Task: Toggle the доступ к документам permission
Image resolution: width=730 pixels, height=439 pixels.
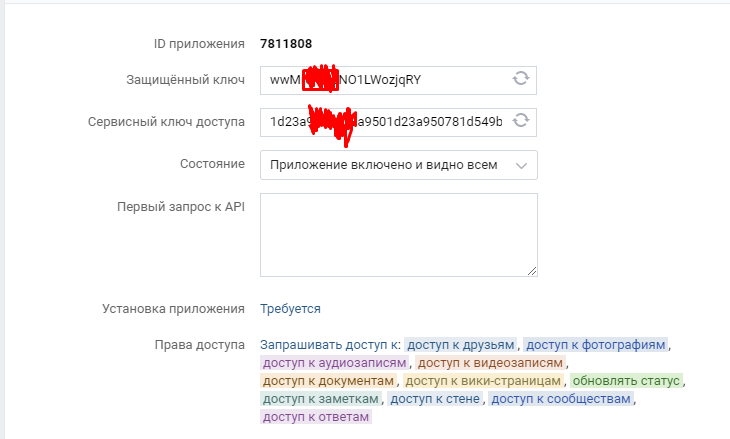Action: (329, 381)
